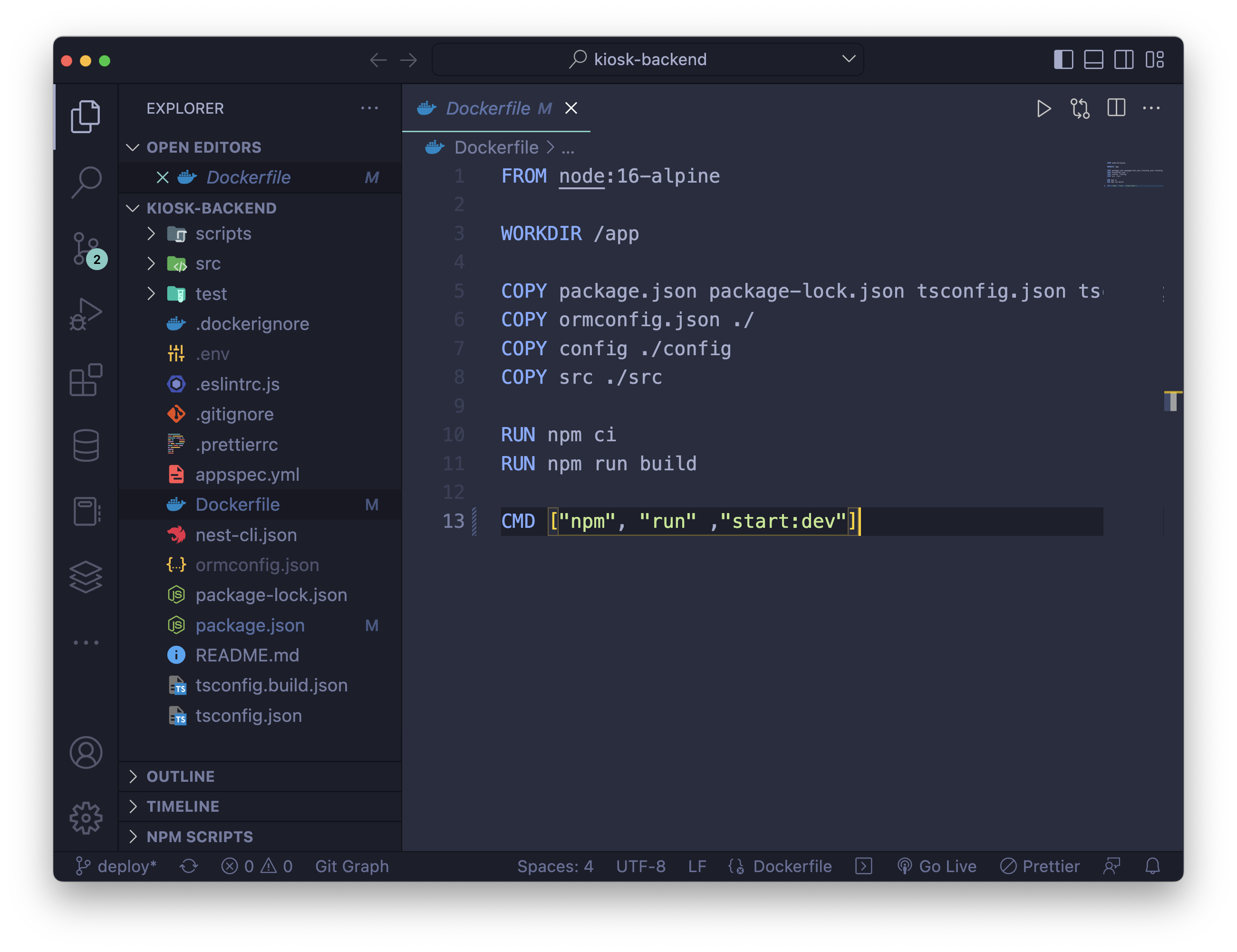Viewport: 1237px width, 952px height.
Task: Open changes compare icon in editor toolbar
Action: click(1080, 108)
